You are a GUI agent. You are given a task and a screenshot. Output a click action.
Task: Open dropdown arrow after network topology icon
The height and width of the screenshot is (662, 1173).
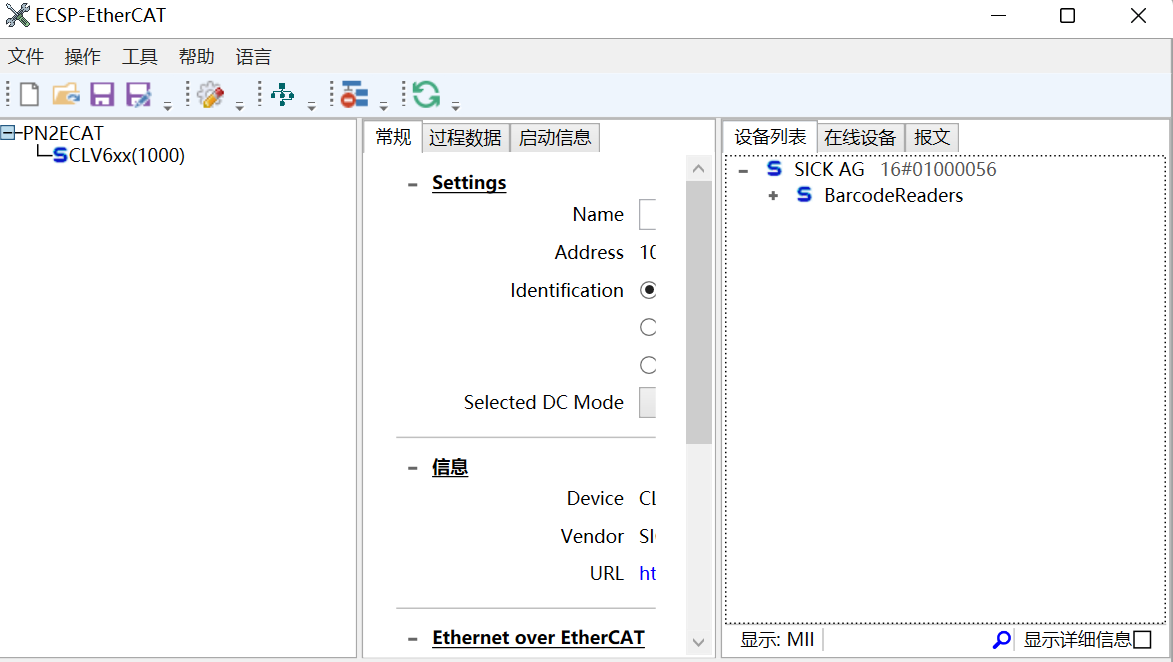(311, 105)
